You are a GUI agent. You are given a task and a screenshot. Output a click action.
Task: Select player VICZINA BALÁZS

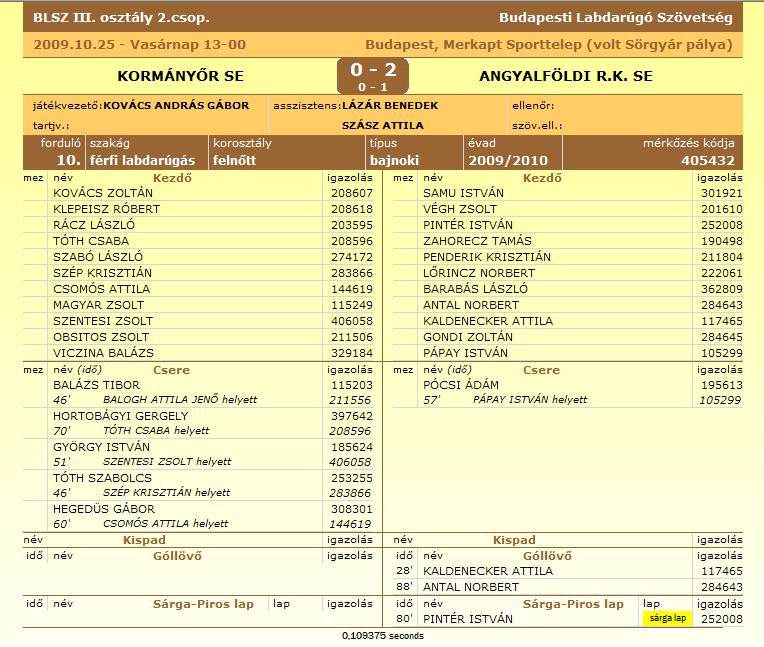[103, 353]
